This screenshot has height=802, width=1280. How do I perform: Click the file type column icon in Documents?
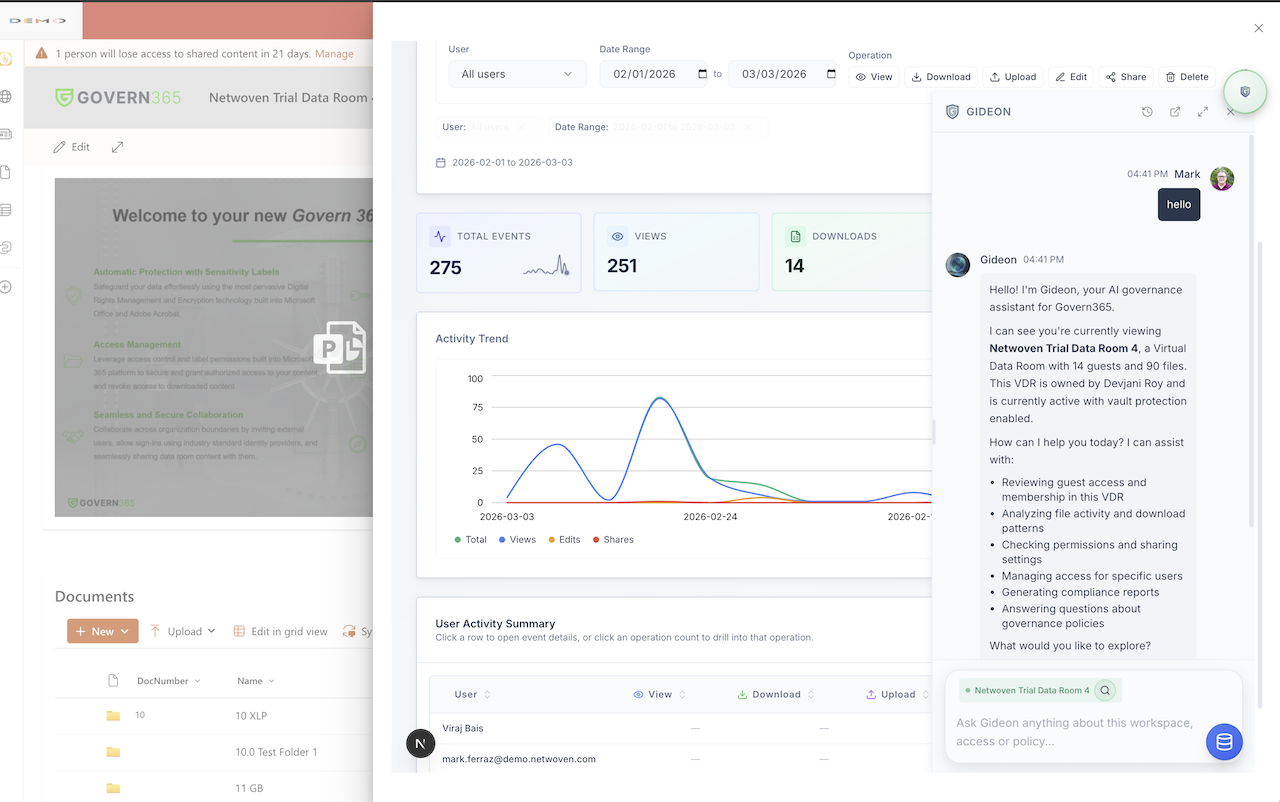[113, 681]
